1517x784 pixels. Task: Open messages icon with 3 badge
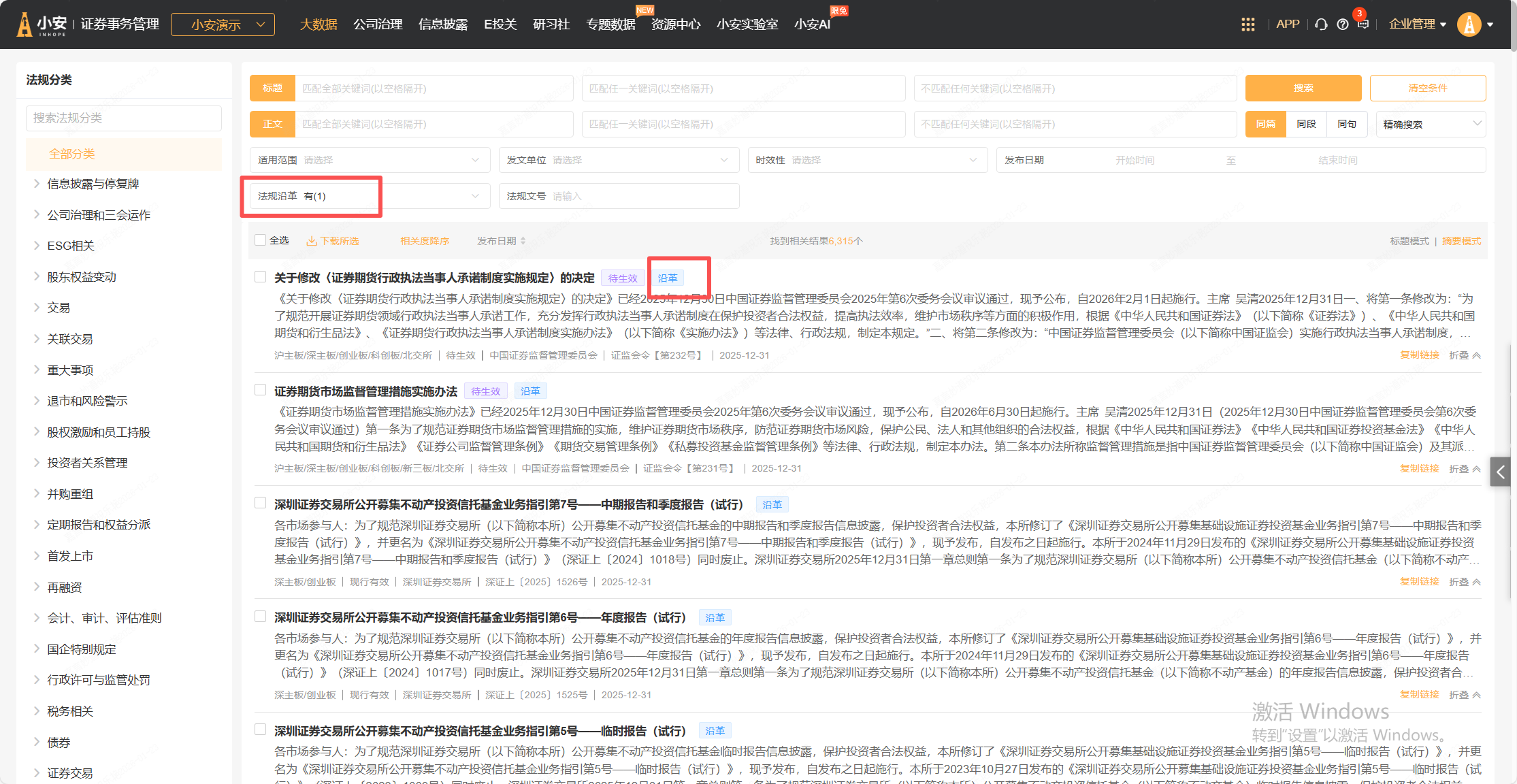(1363, 24)
